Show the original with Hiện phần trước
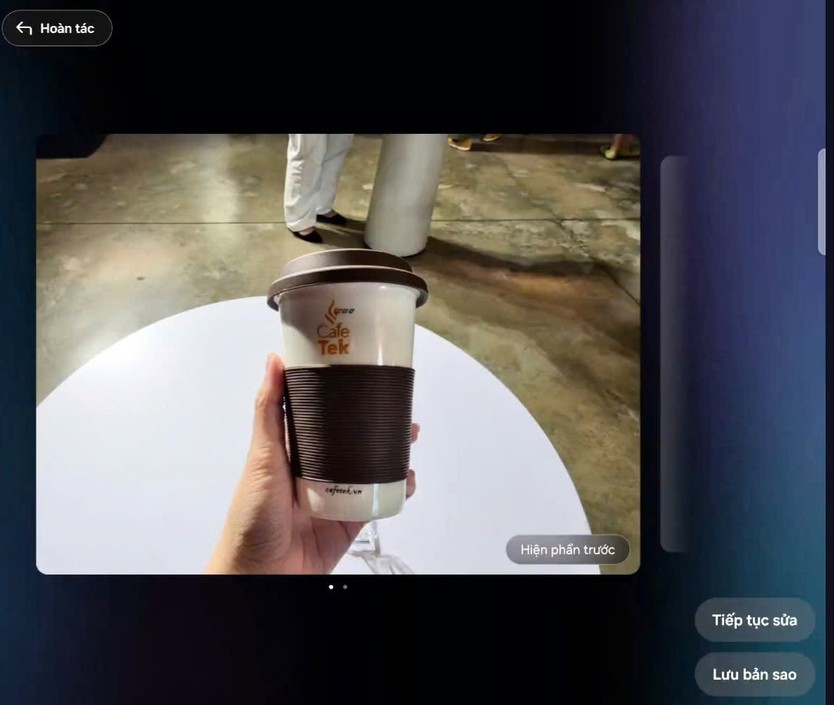Screen dimensions: 834x705 (568, 550)
